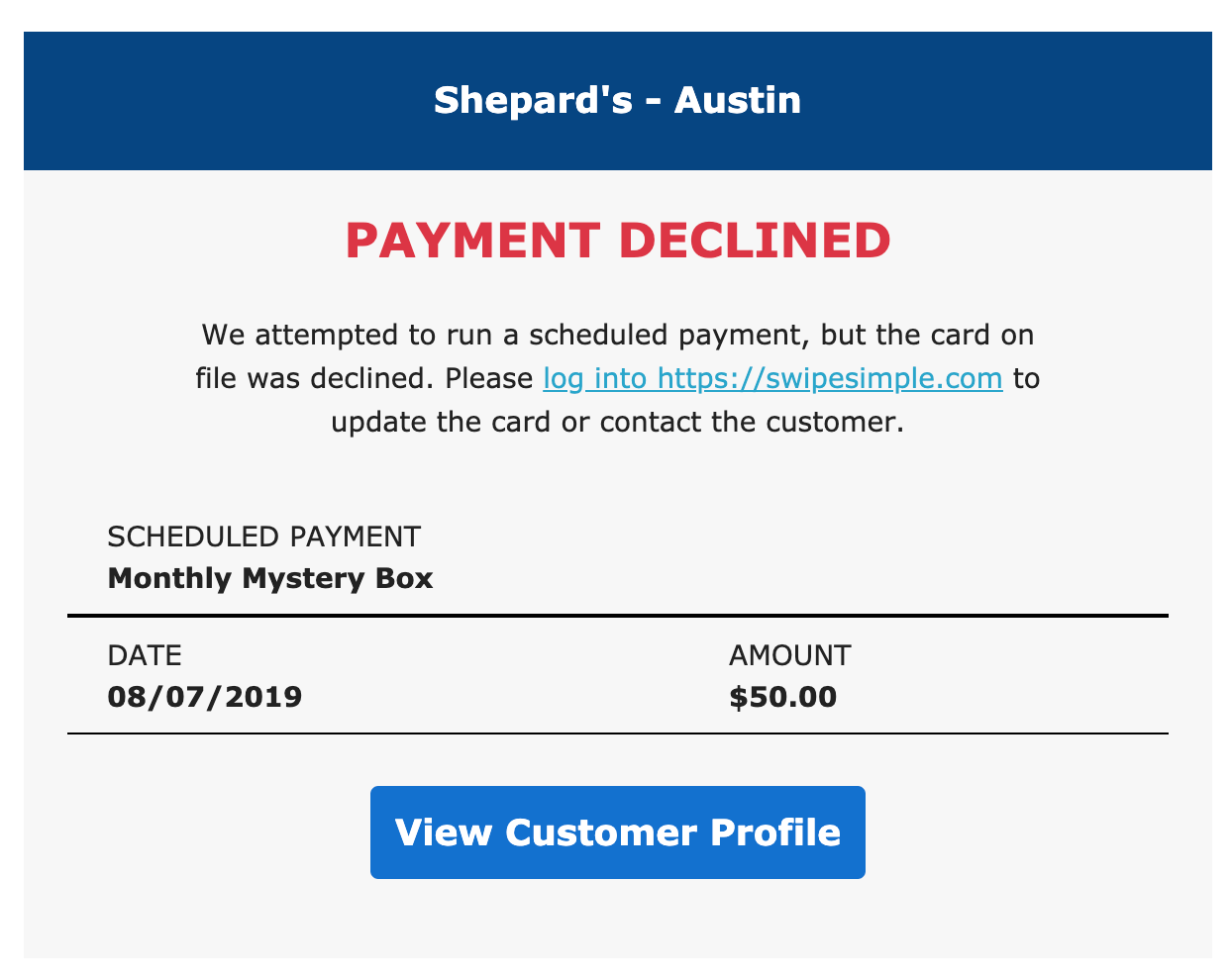Click the View Customer Profile button
This screenshot has width=1232, height=978.
618,832
